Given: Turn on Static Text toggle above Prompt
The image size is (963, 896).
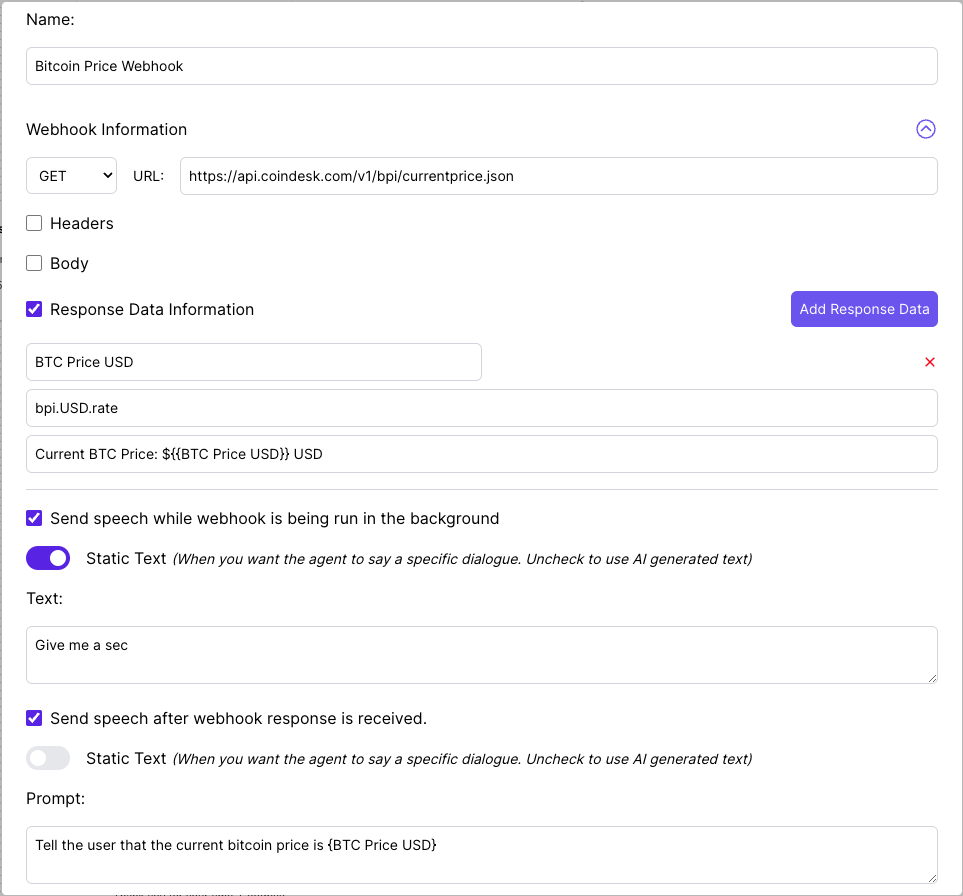Looking at the screenshot, I should click(48, 758).
